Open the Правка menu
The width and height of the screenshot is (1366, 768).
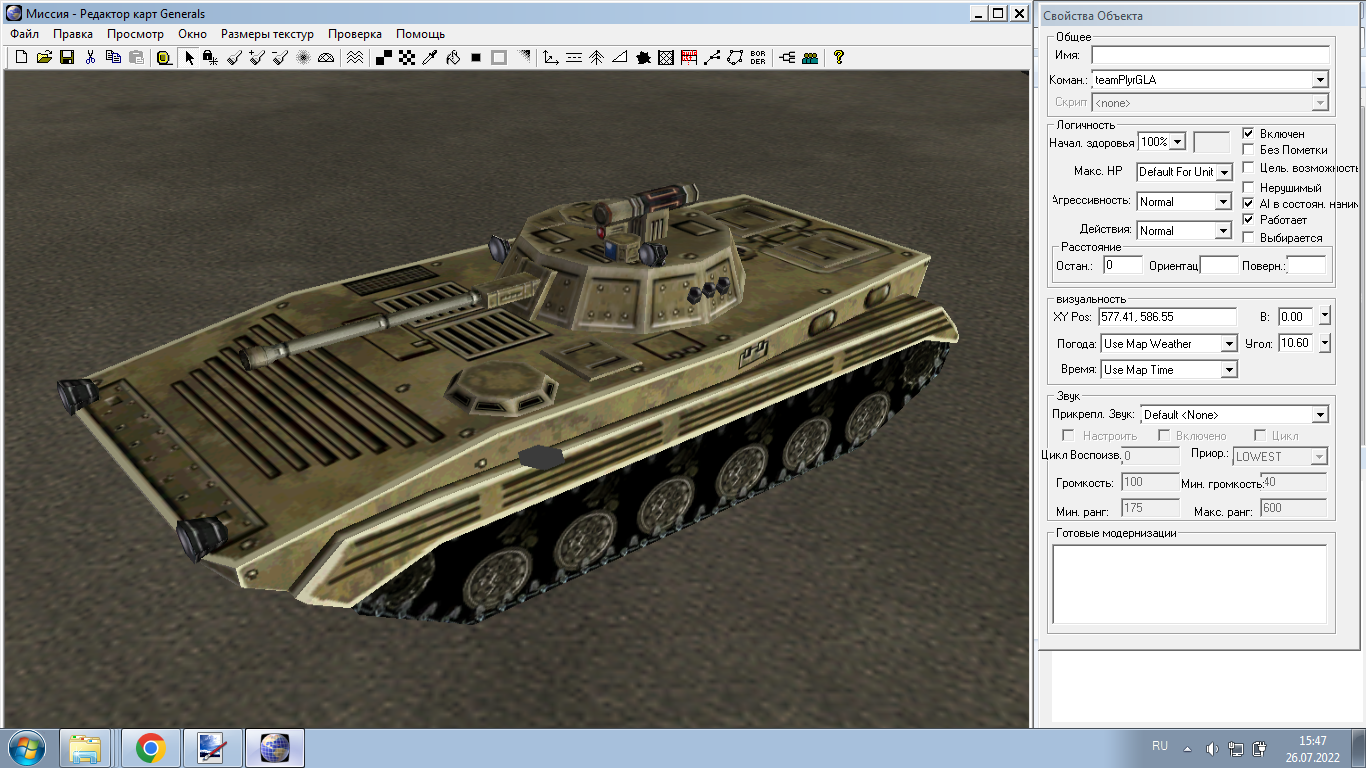pos(73,34)
